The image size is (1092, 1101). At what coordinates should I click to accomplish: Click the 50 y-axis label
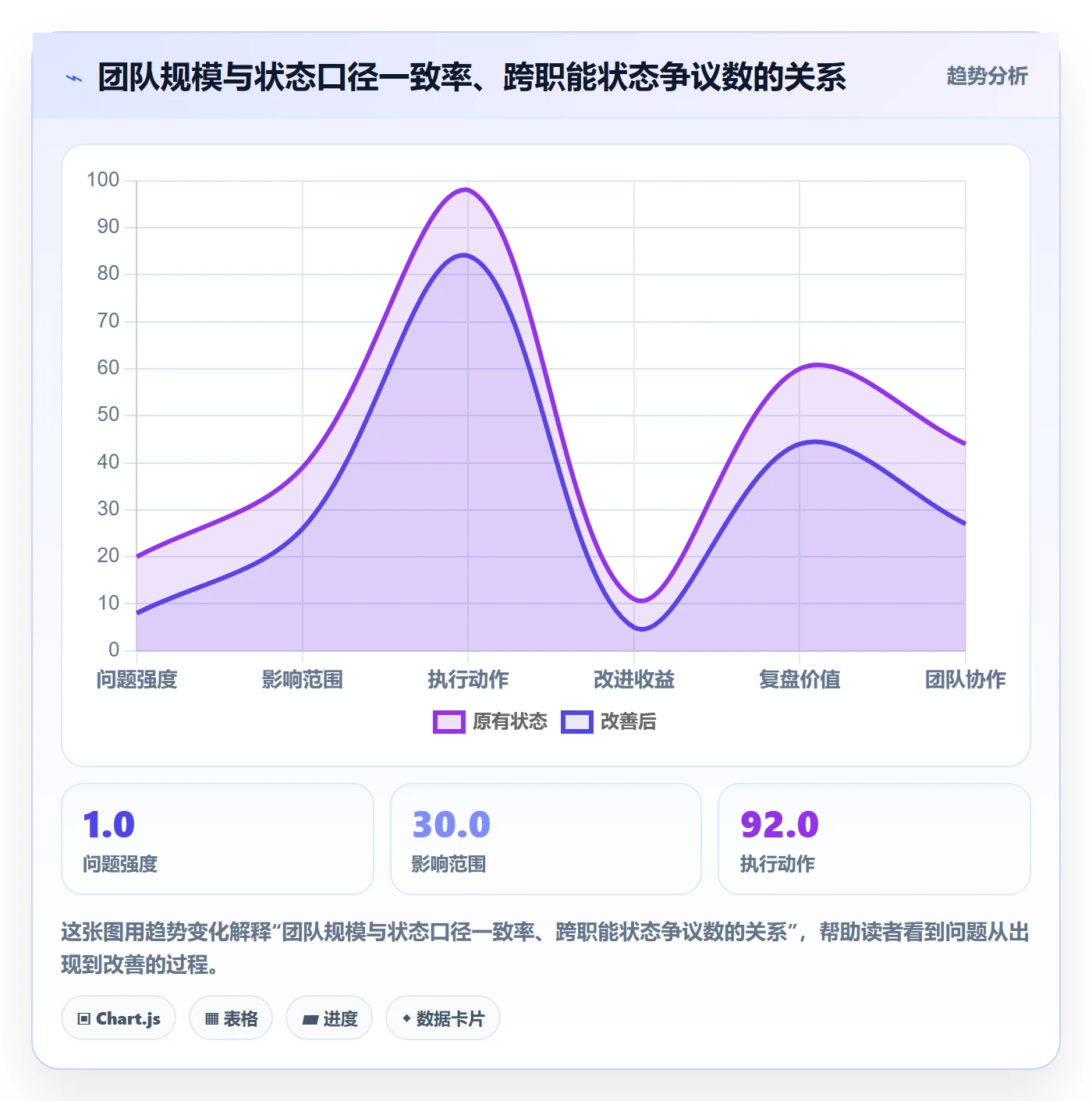tap(108, 415)
